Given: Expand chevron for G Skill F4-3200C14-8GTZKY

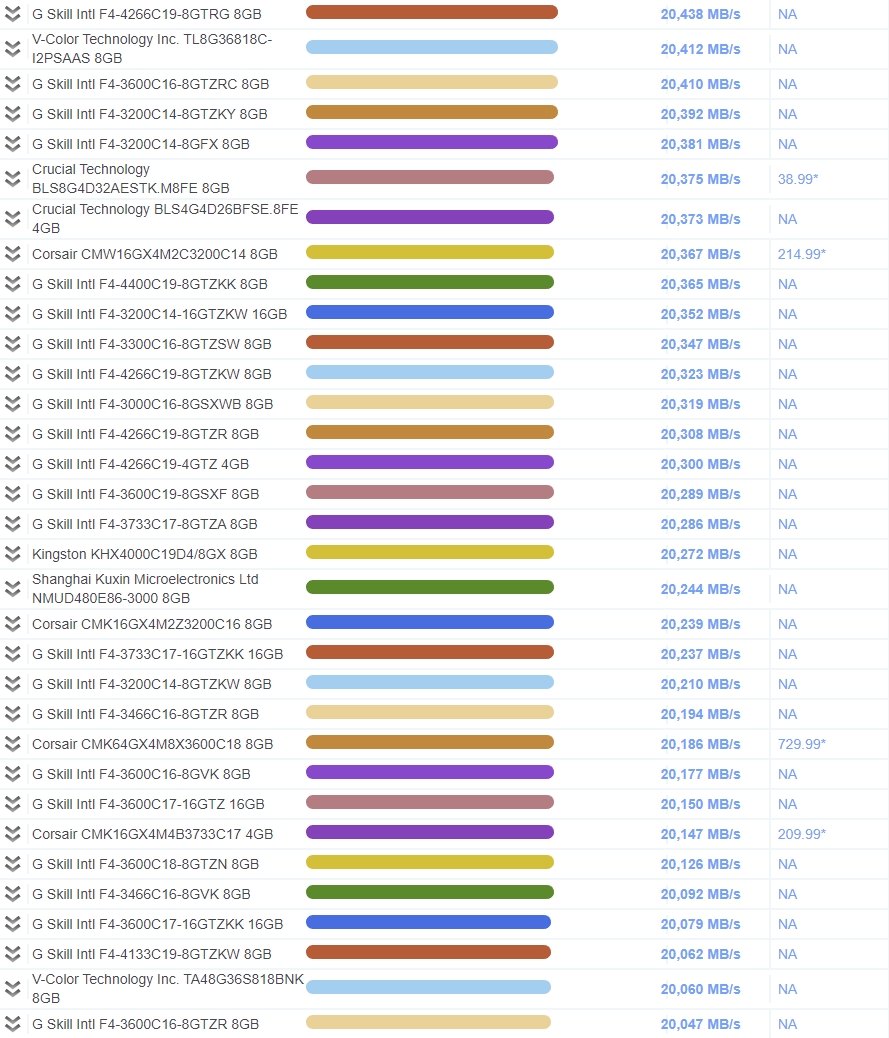Looking at the screenshot, I should coord(13,114).
